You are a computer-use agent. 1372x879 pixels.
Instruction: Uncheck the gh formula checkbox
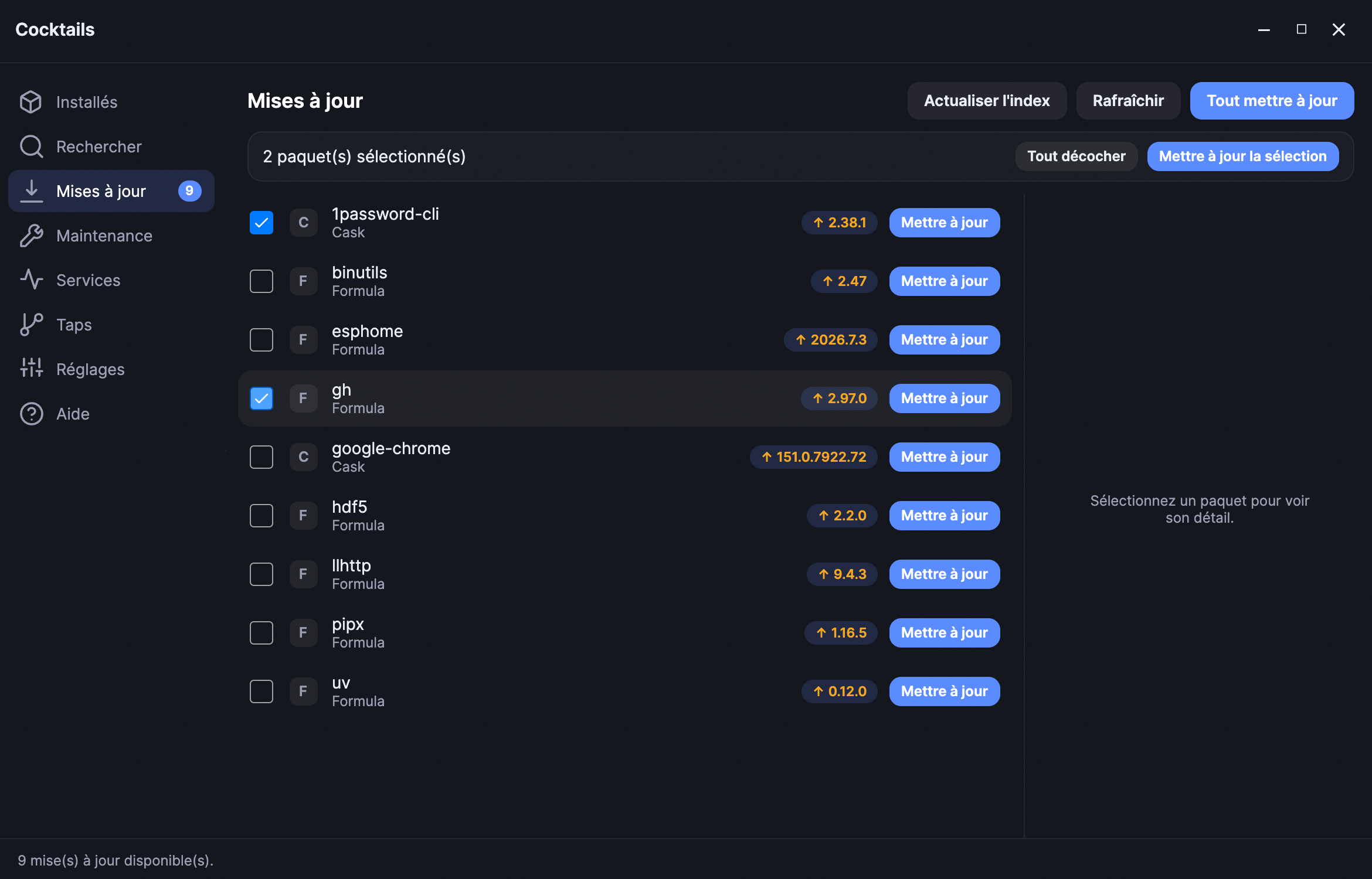click(x=262, y=398)
